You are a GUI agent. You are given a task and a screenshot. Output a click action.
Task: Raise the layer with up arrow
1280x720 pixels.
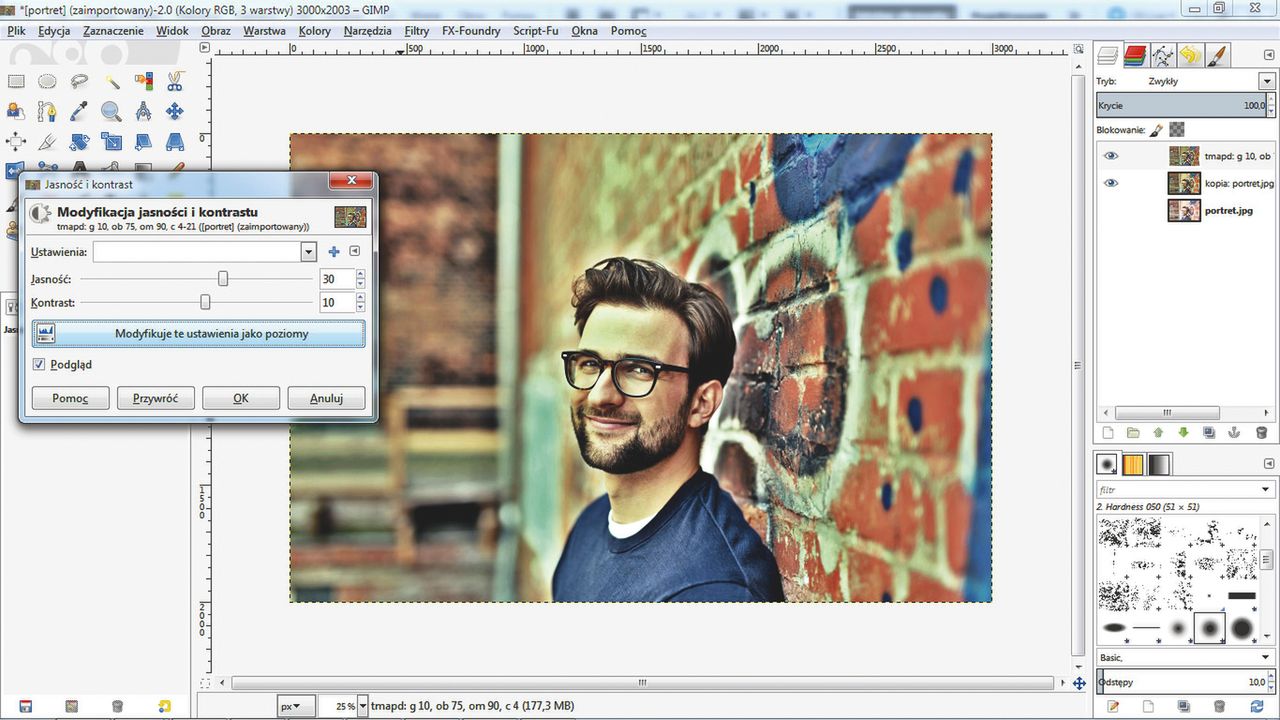point(1158,433)
